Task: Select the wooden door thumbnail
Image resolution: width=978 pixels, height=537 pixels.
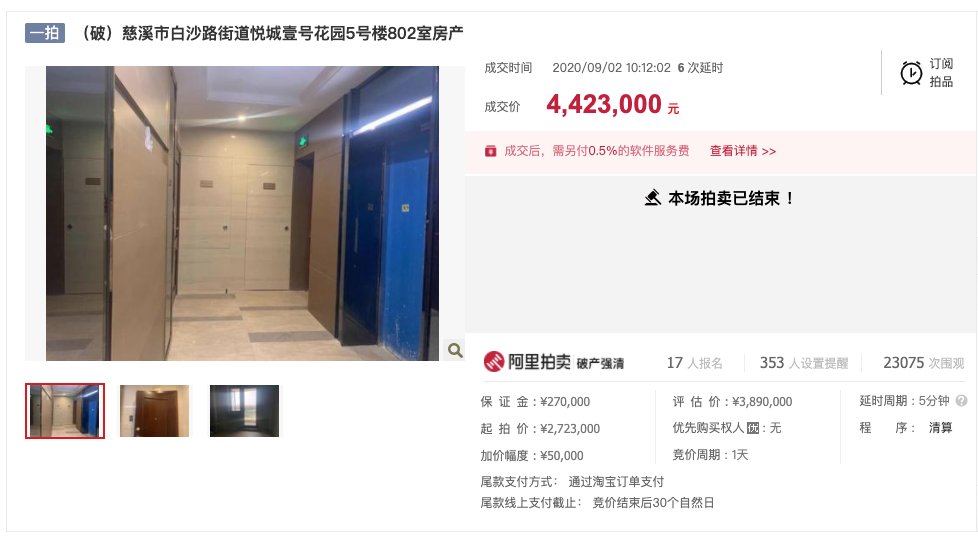Action: click(x=154, y=411)
